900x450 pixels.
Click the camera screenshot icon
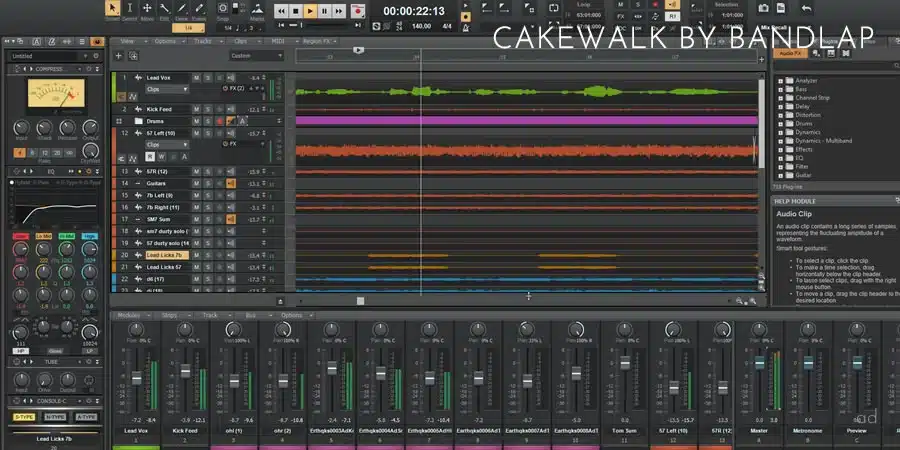763,8
